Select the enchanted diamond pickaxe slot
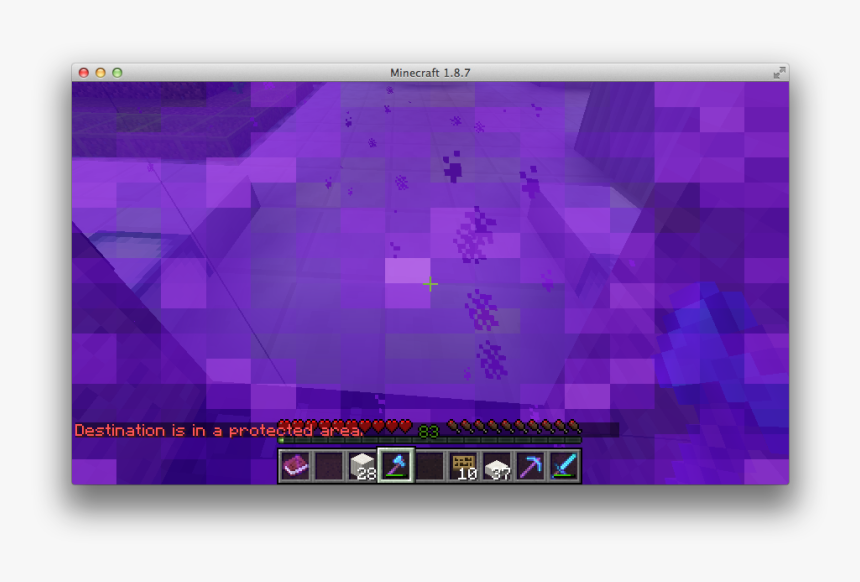This screenshot has width=860, height=582. 530,466
